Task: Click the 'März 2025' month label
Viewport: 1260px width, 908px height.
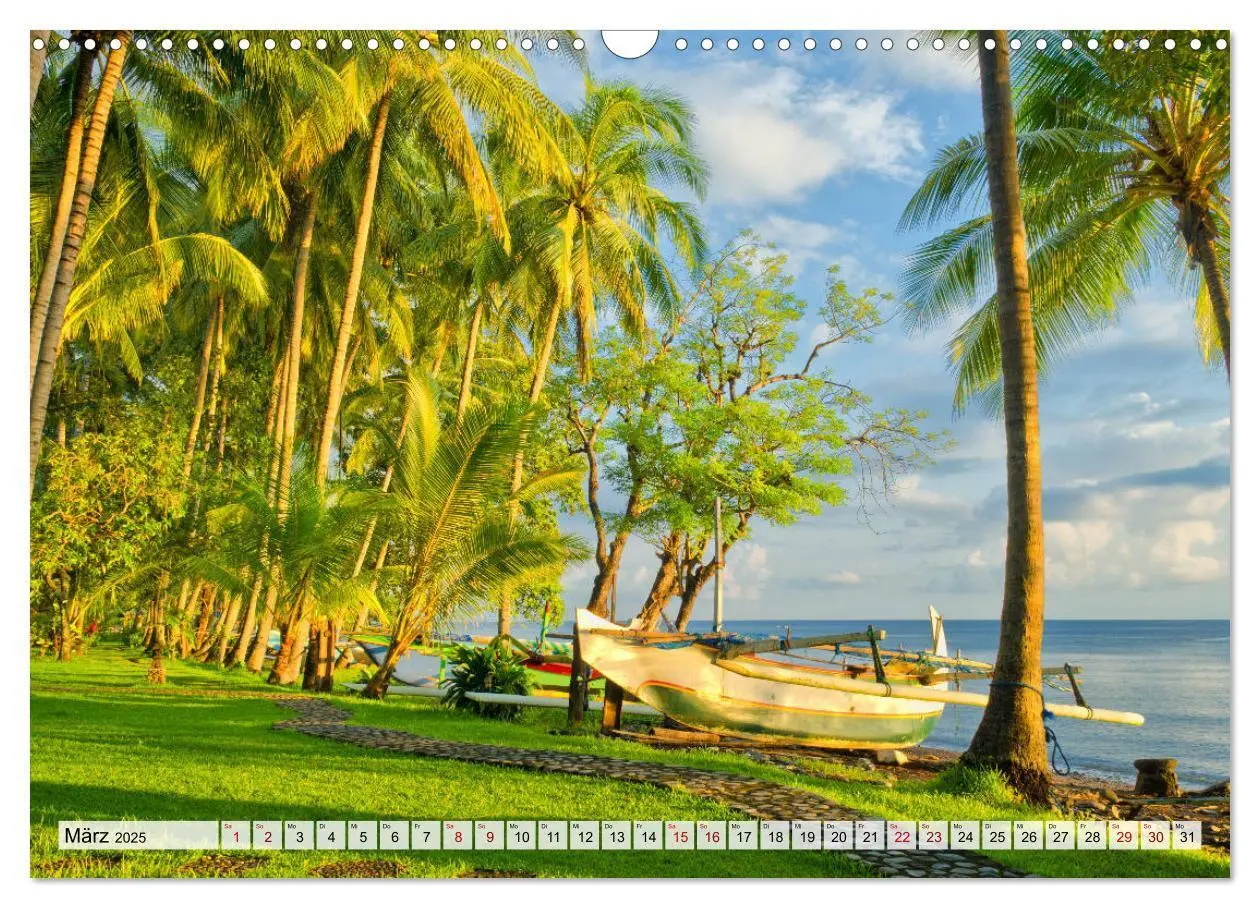Action: click(x=105, y=836)
